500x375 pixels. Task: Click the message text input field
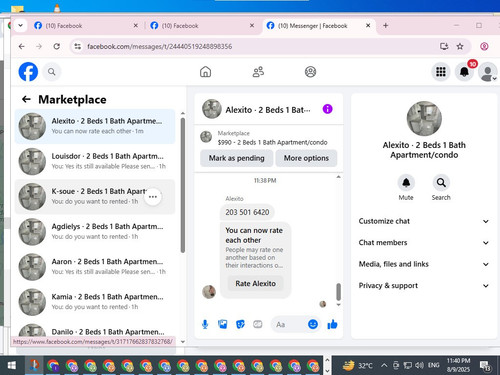click(288, 324)
